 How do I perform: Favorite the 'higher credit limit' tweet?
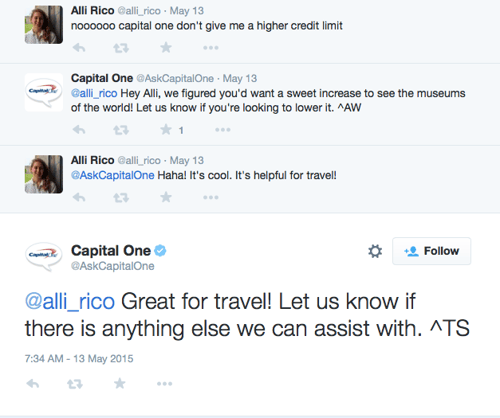[x=166, y=47]
